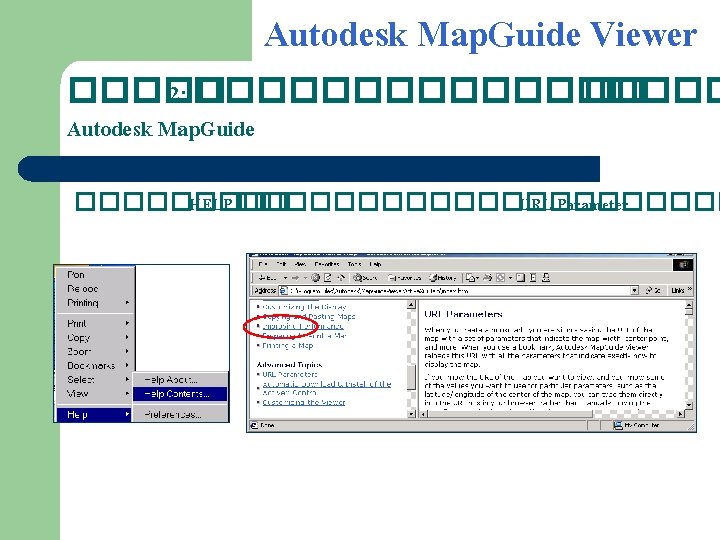
Task: Click the Windows logo throbber in browser corner
Action: 682,264
